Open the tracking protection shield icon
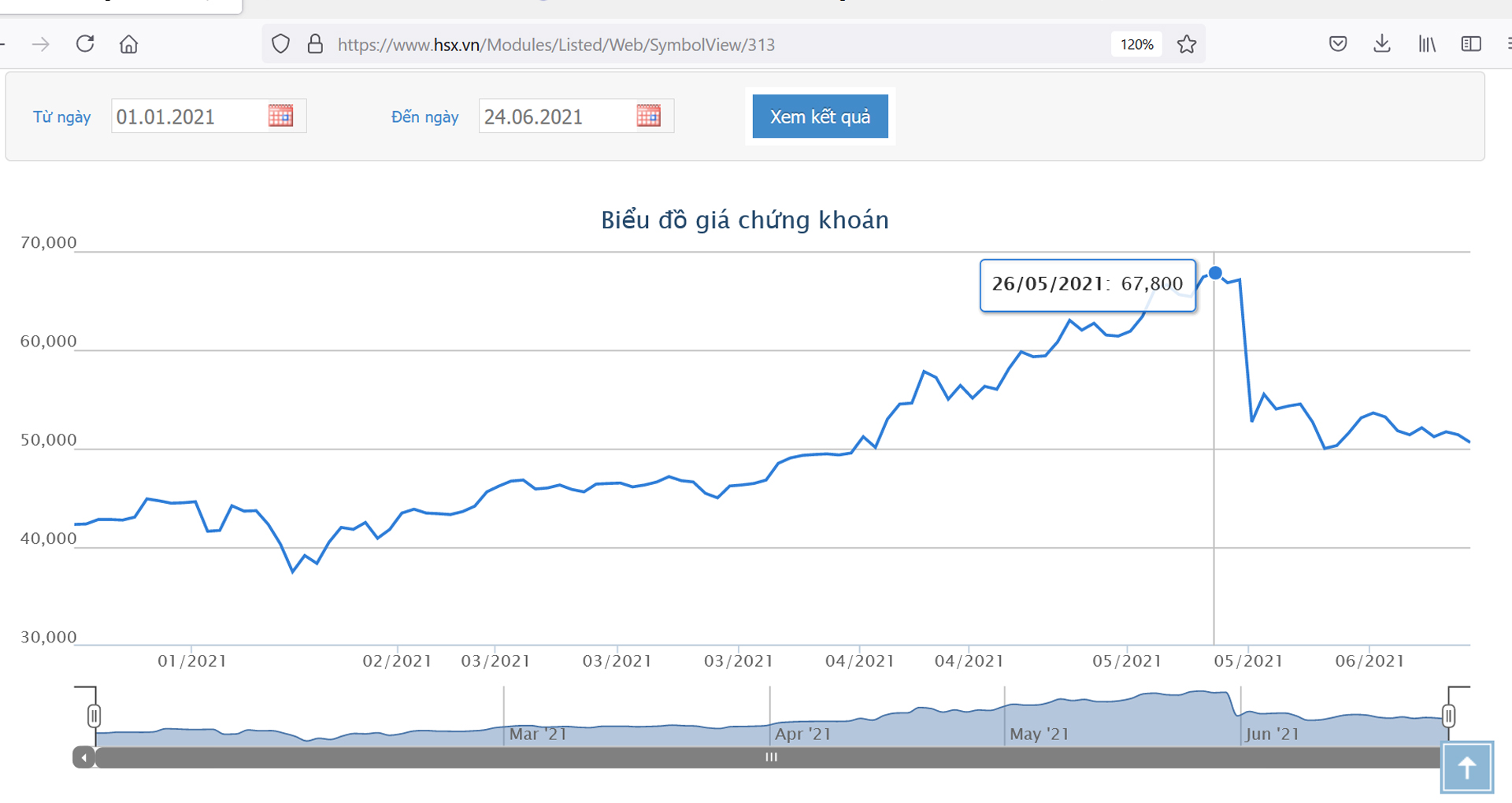 point(280,44)
